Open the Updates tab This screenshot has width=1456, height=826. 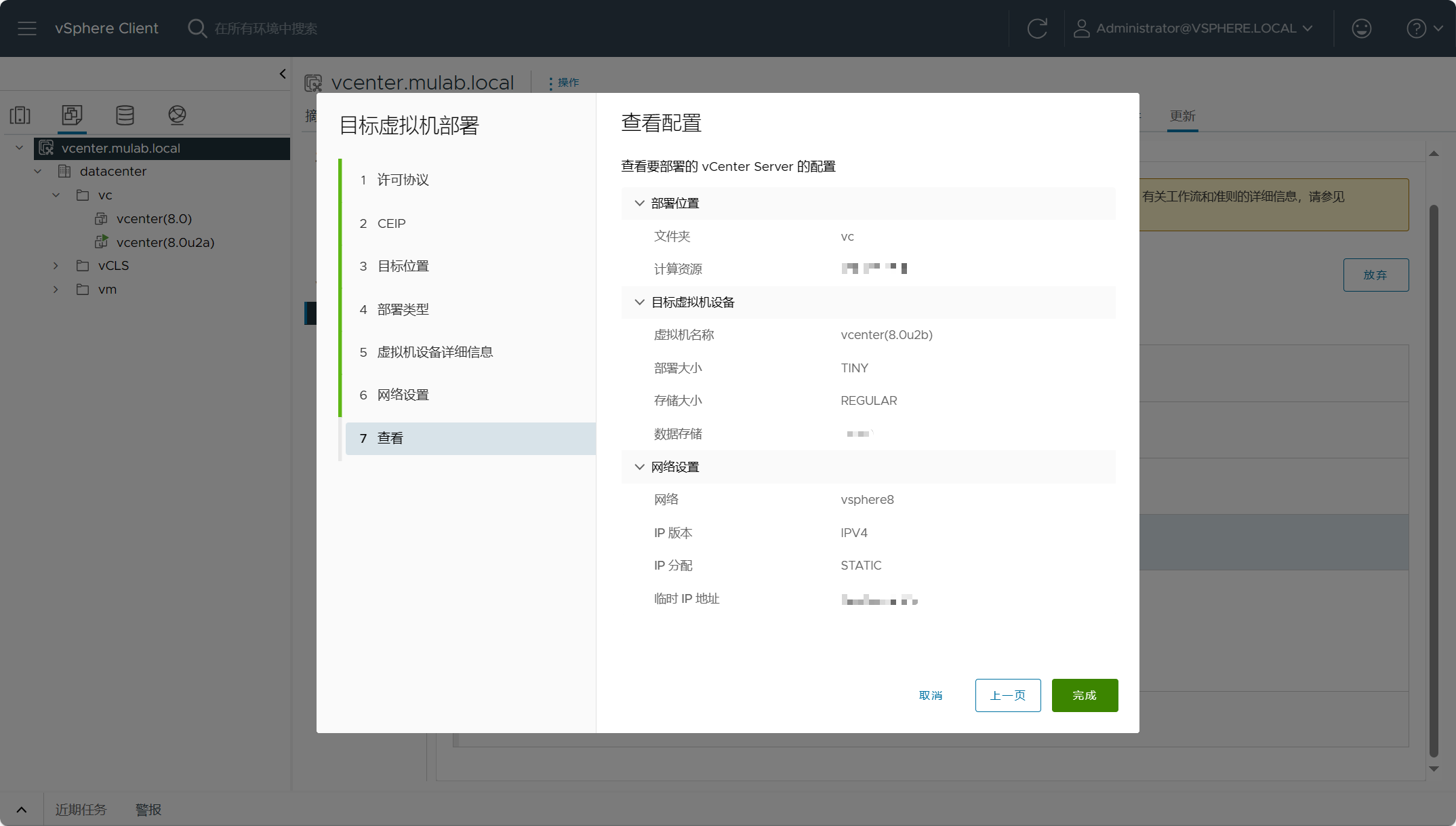point(1182,116)
